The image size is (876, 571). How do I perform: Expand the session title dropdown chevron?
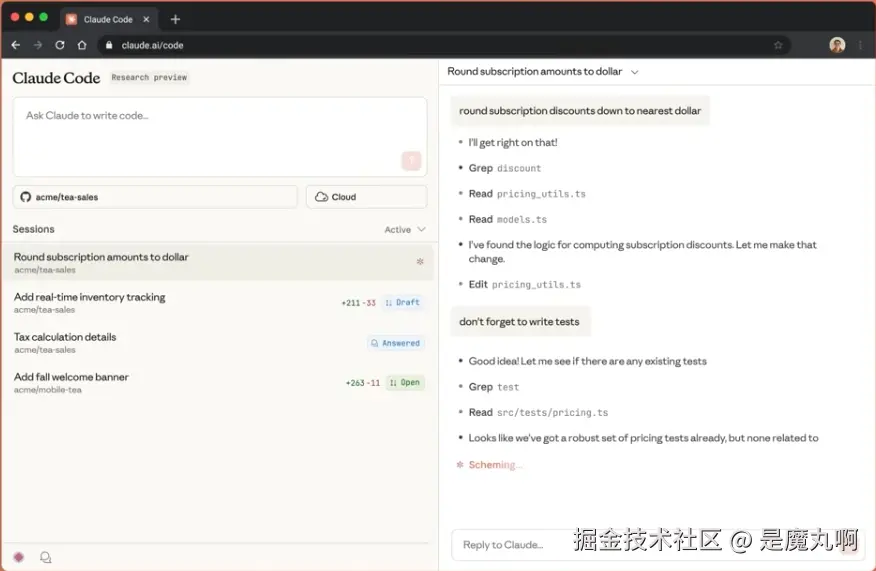click(635, 72)
